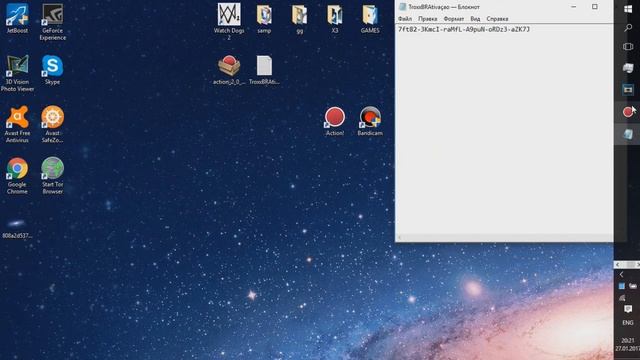Viewport: 640px width, 360px height.
Task: Open Task View from the taskbar
Action: pos(628,47)
